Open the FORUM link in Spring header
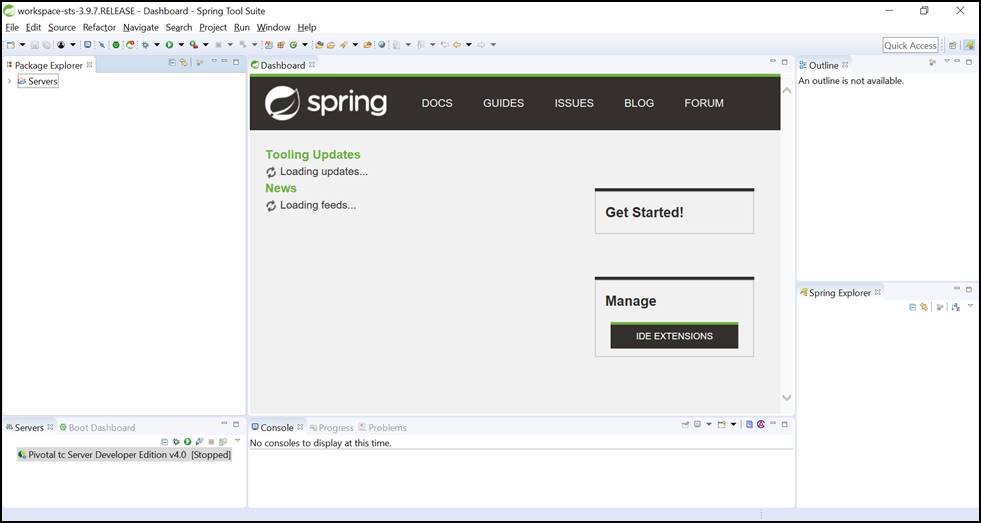 [704, 103]
